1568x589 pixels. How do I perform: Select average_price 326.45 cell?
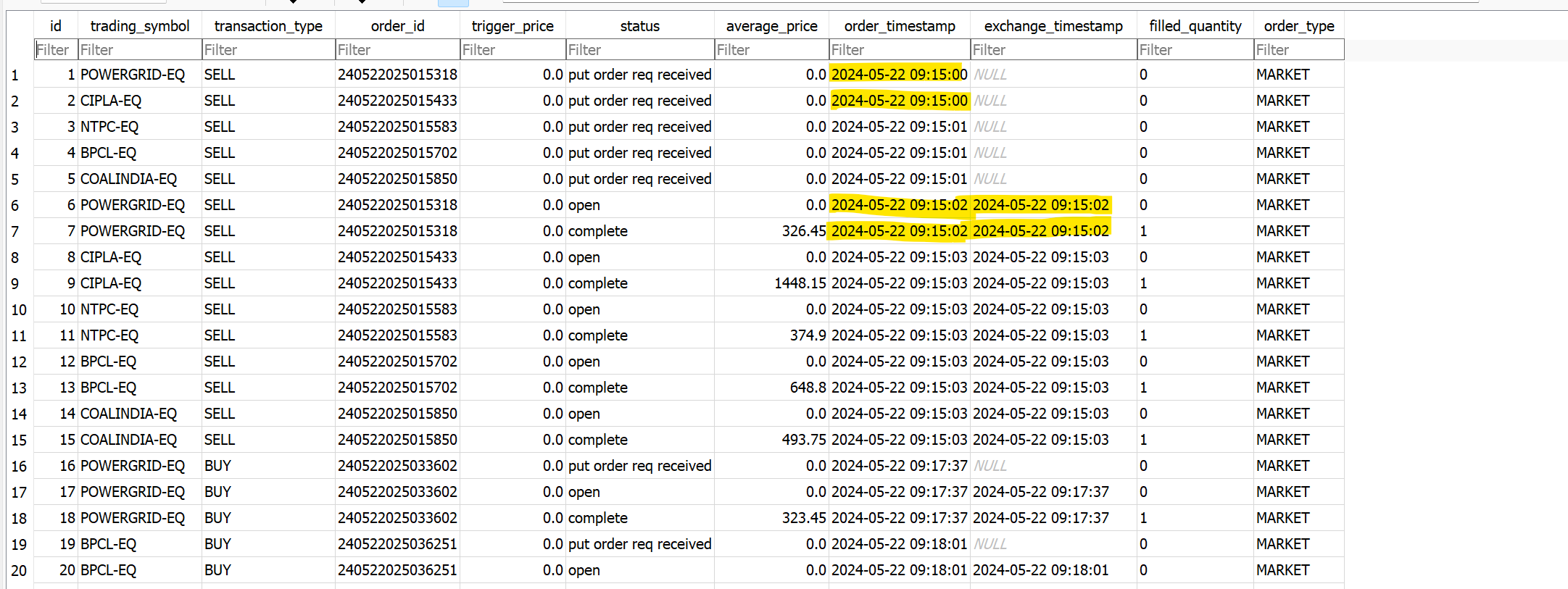(772, 231)
